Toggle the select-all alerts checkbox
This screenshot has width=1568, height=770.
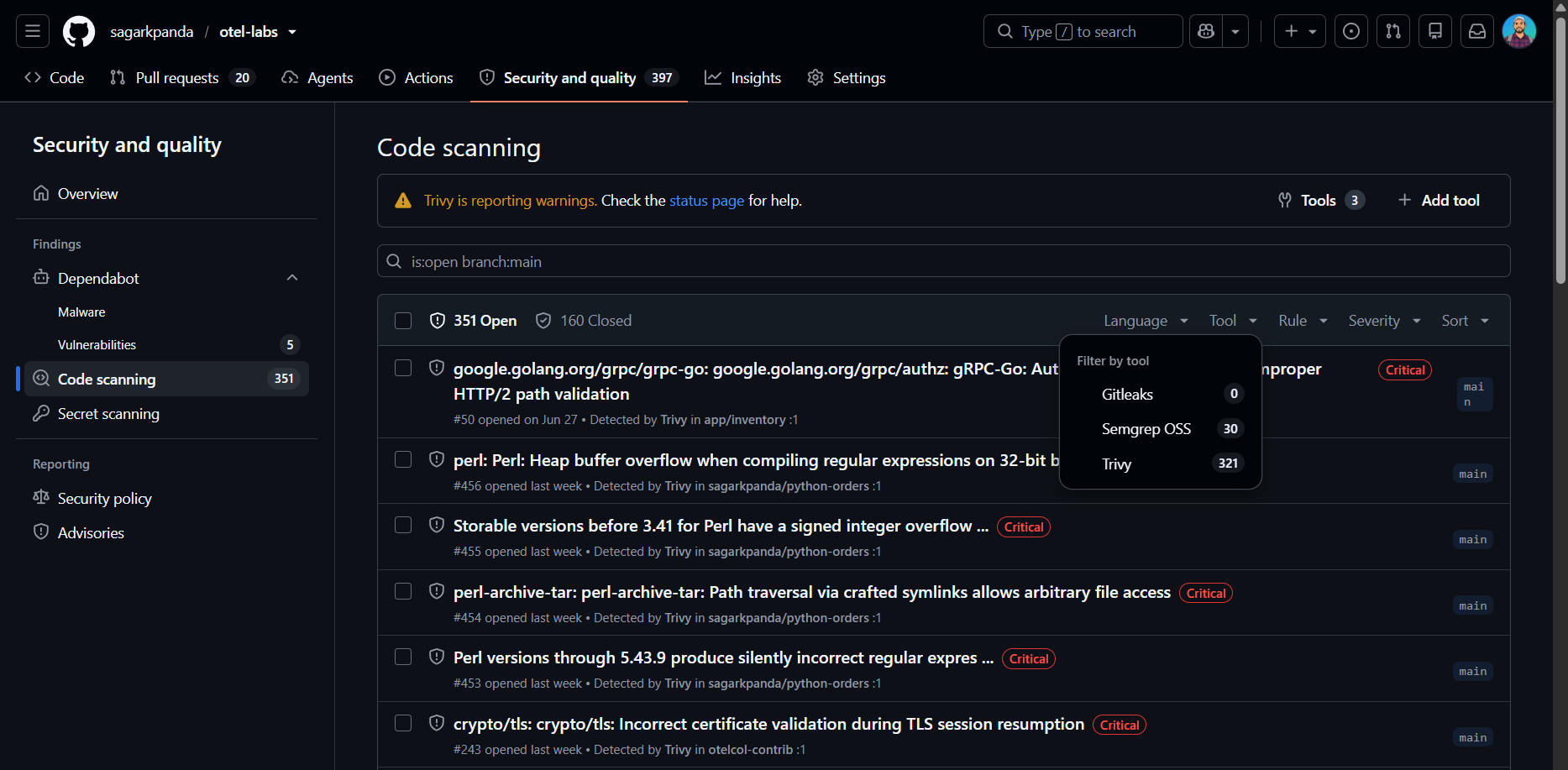pyautogui.click(x=403, y=321)
